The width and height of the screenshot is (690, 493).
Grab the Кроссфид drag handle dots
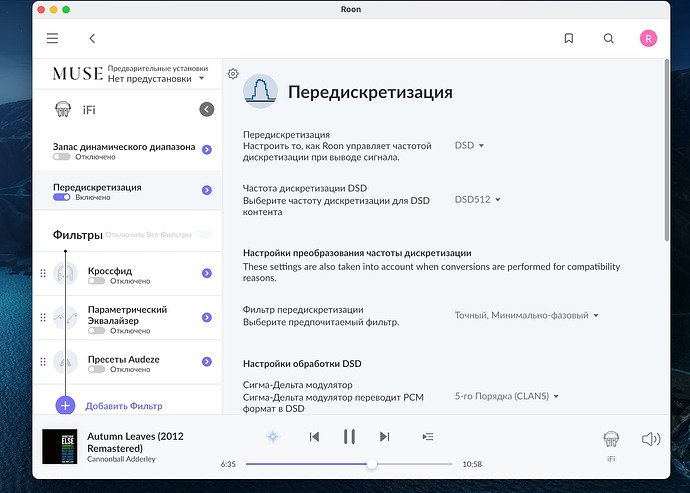(x=43, y=273)
